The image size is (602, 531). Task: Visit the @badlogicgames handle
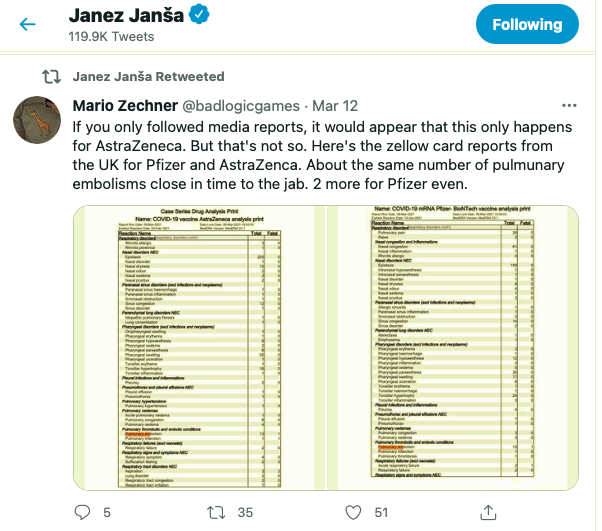234,106
